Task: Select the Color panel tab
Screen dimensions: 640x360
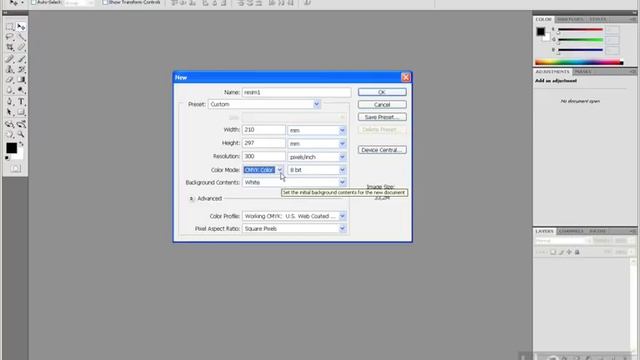Action: [544, 19]
